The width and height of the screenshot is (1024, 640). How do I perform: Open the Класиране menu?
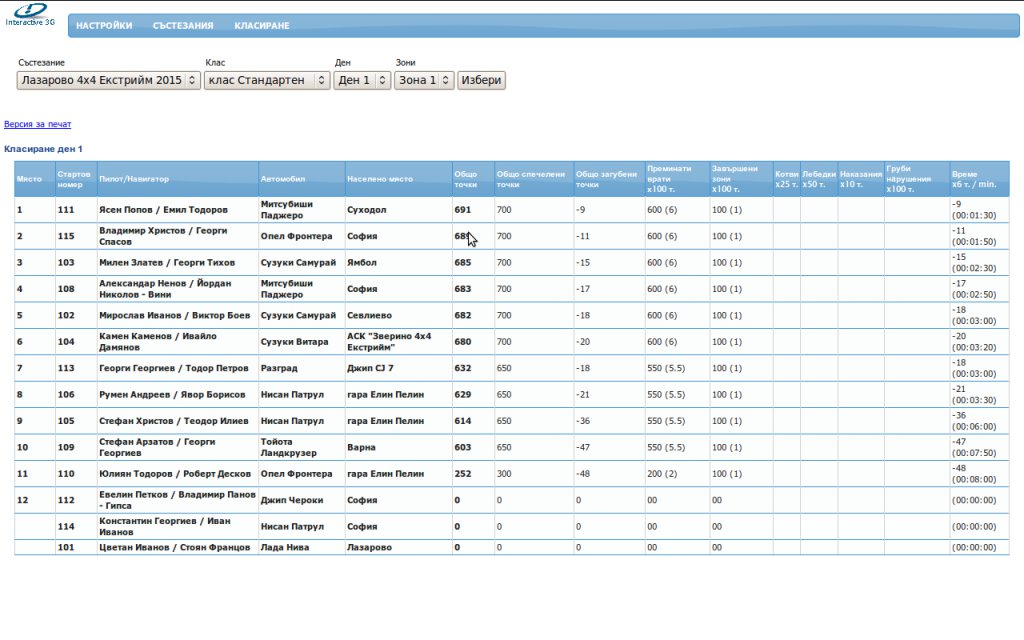[262, 26]
